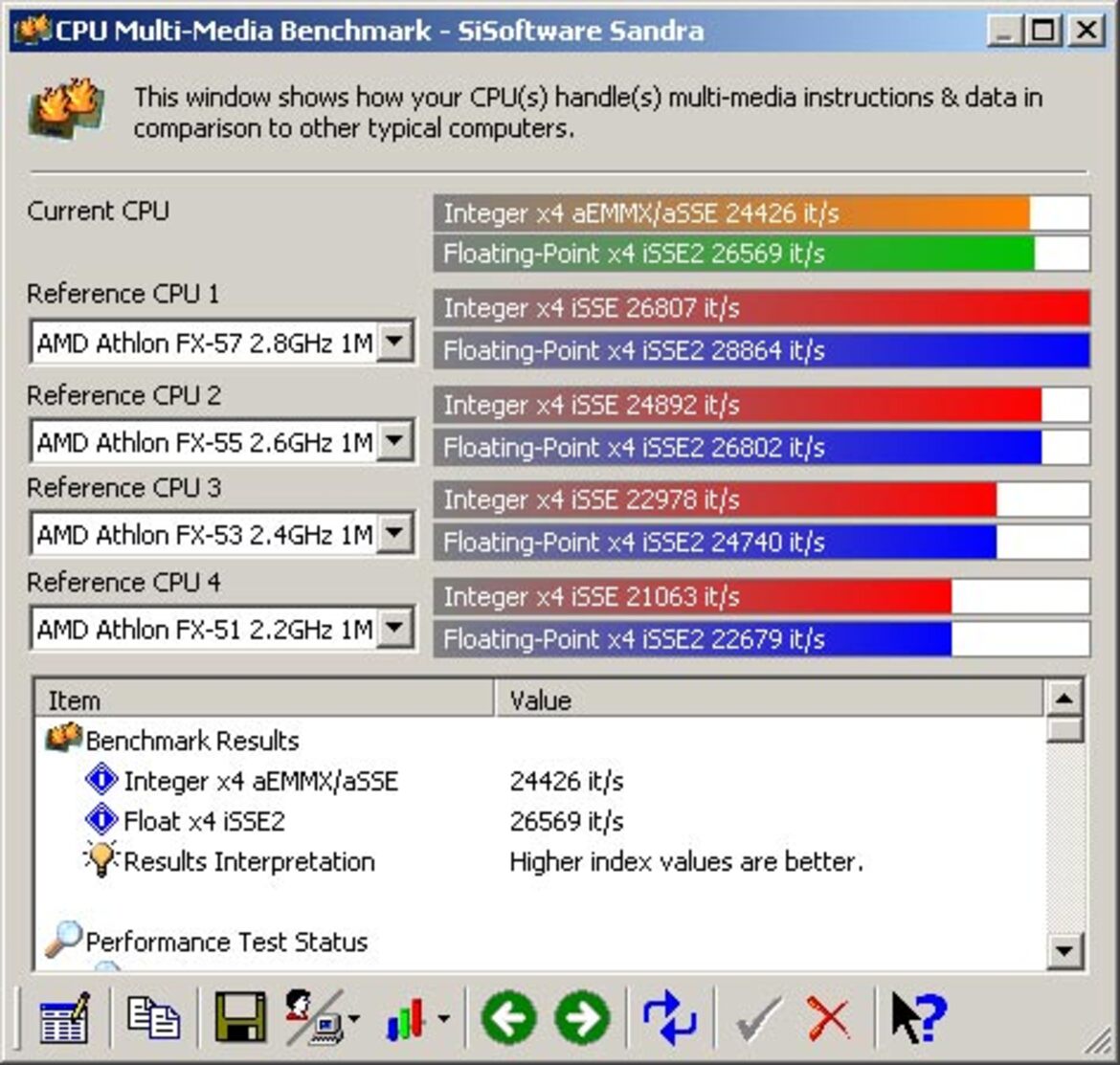The height and width of the screenshot is (1065, 1120).
Task: Click the 'Reference CPU 2' label
Action: coord(123,395)
